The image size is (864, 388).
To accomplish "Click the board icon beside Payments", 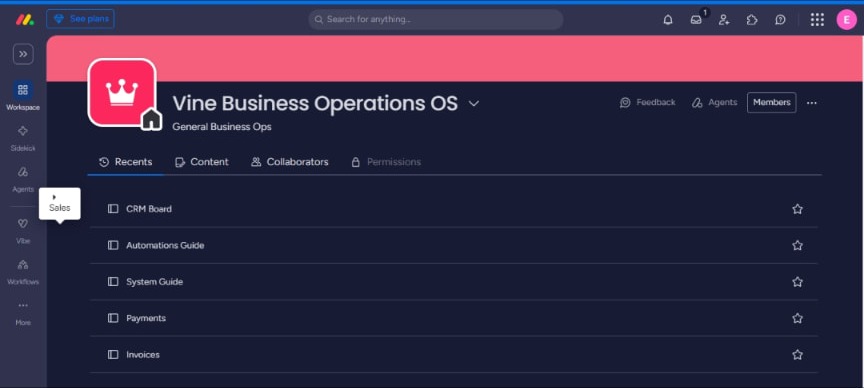I will point(113,318).
